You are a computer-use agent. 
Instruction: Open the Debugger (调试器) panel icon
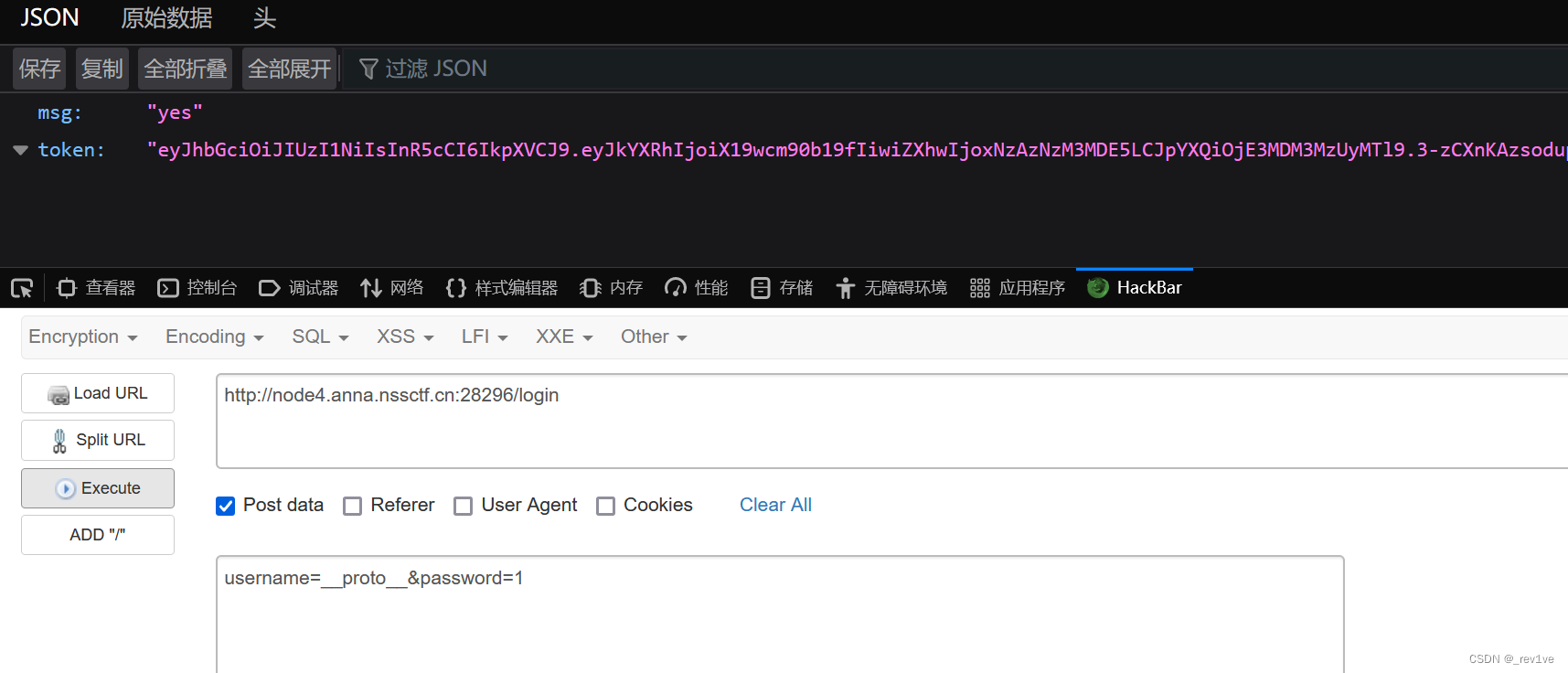click(270, 288)
